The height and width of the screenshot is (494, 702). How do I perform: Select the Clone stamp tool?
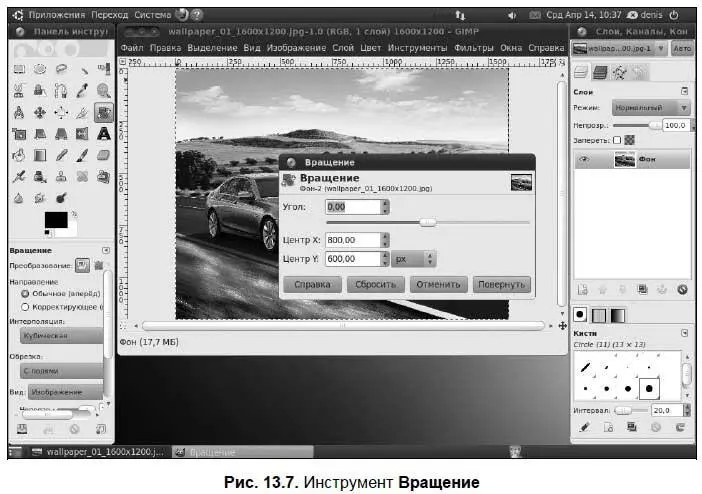(x=61, y=176)
